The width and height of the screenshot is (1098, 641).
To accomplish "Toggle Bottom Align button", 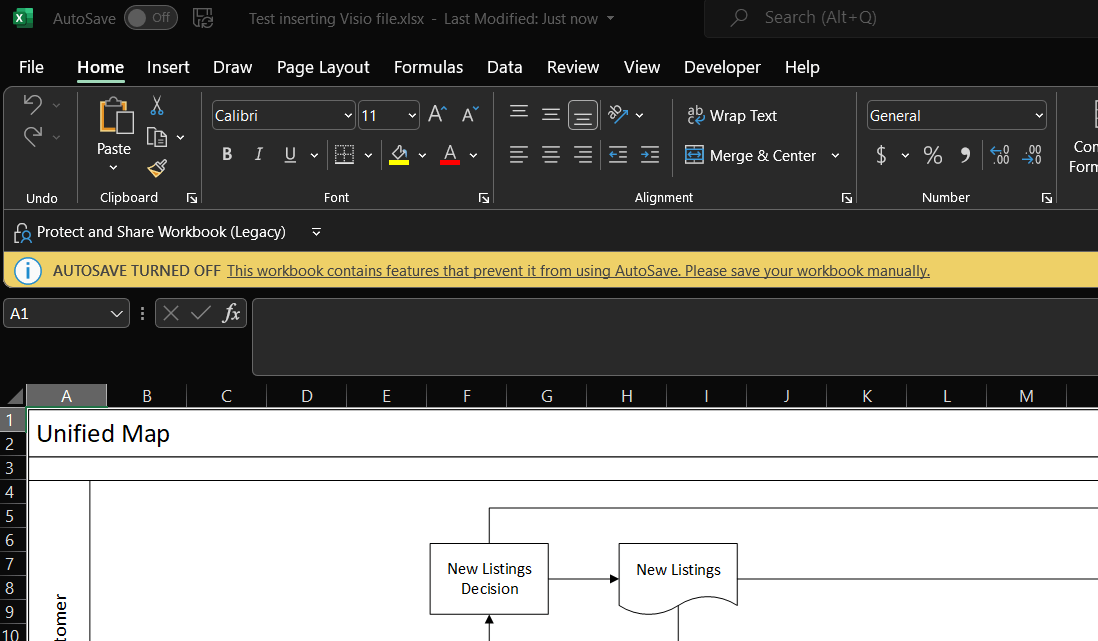I will [x=583, y=115].
